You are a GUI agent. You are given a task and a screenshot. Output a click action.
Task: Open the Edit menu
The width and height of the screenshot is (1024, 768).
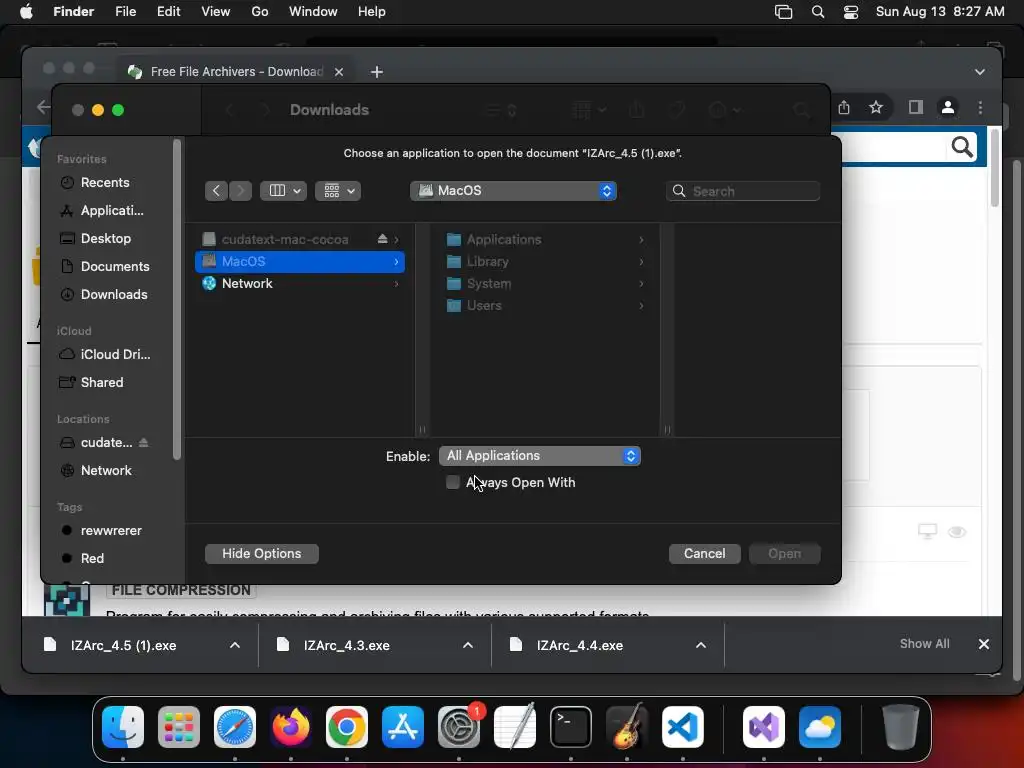[168, 12]
